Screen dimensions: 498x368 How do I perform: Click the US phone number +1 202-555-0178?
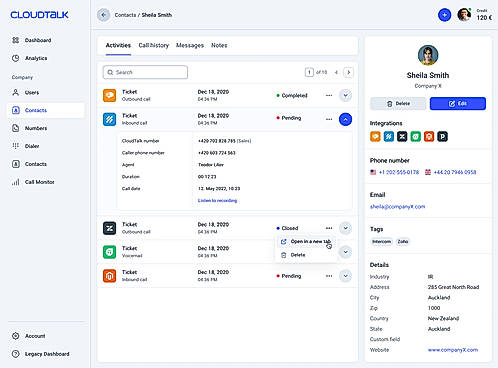399,172
